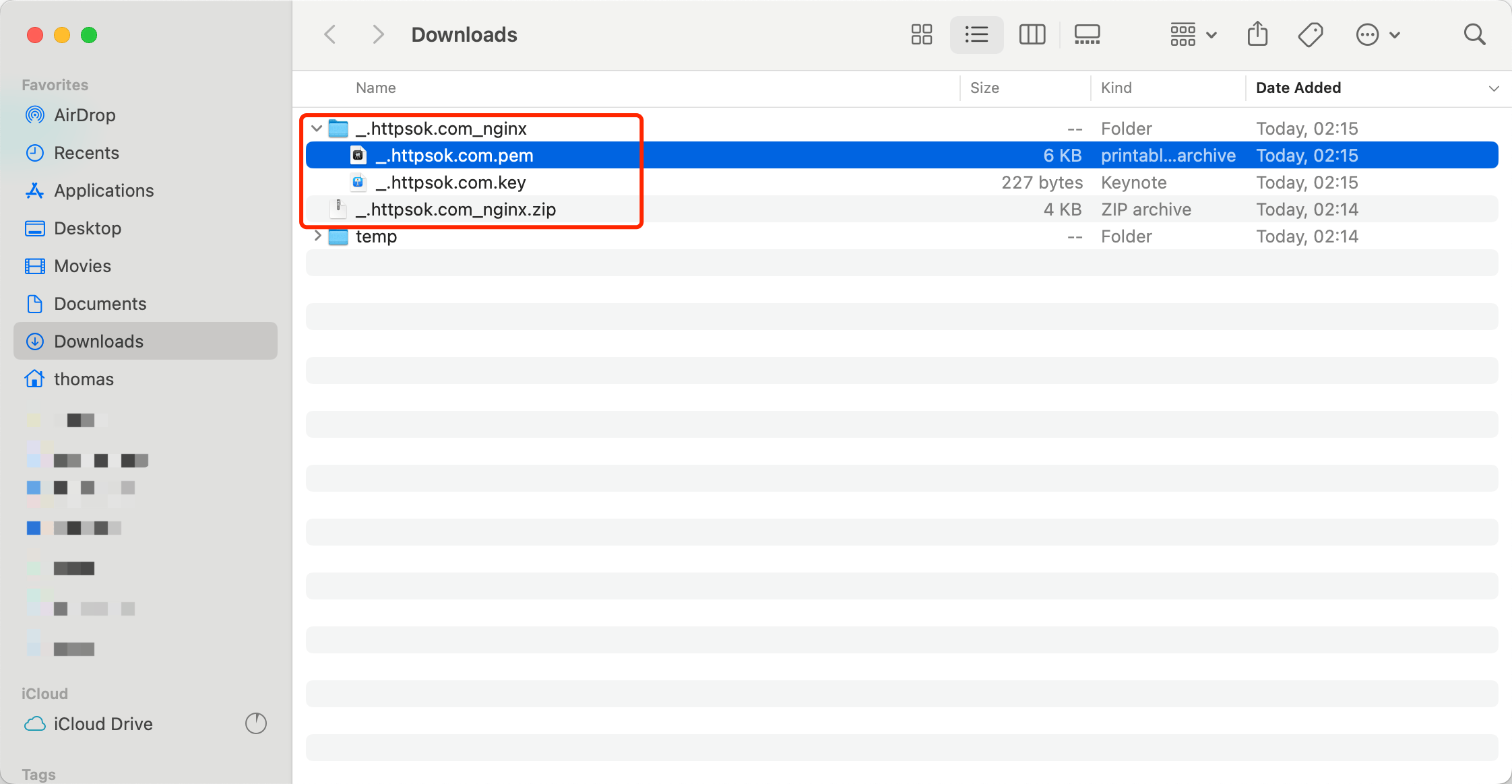The image size is (1512, 784).
Task: Switch to gallery view
Action: click(1087, 34)
